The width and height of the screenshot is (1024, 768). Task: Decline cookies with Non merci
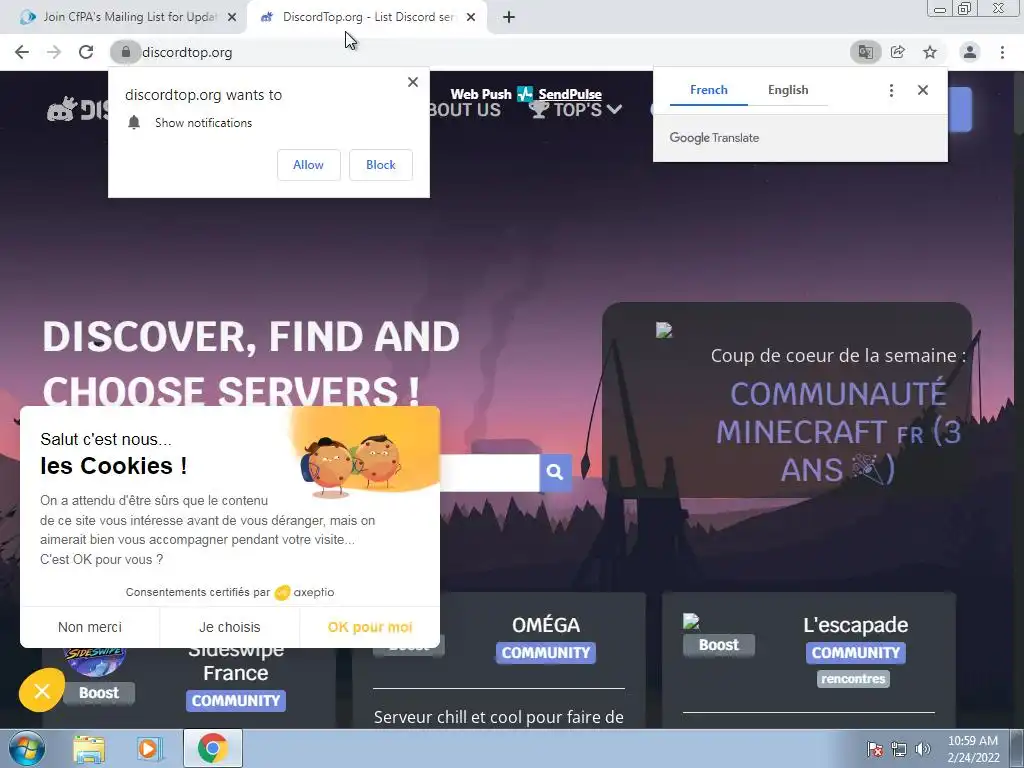pos(89,627)
